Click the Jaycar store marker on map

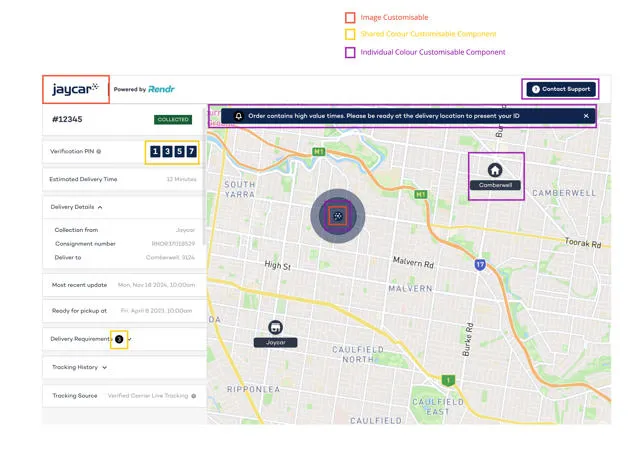click(x=276, y=327)
